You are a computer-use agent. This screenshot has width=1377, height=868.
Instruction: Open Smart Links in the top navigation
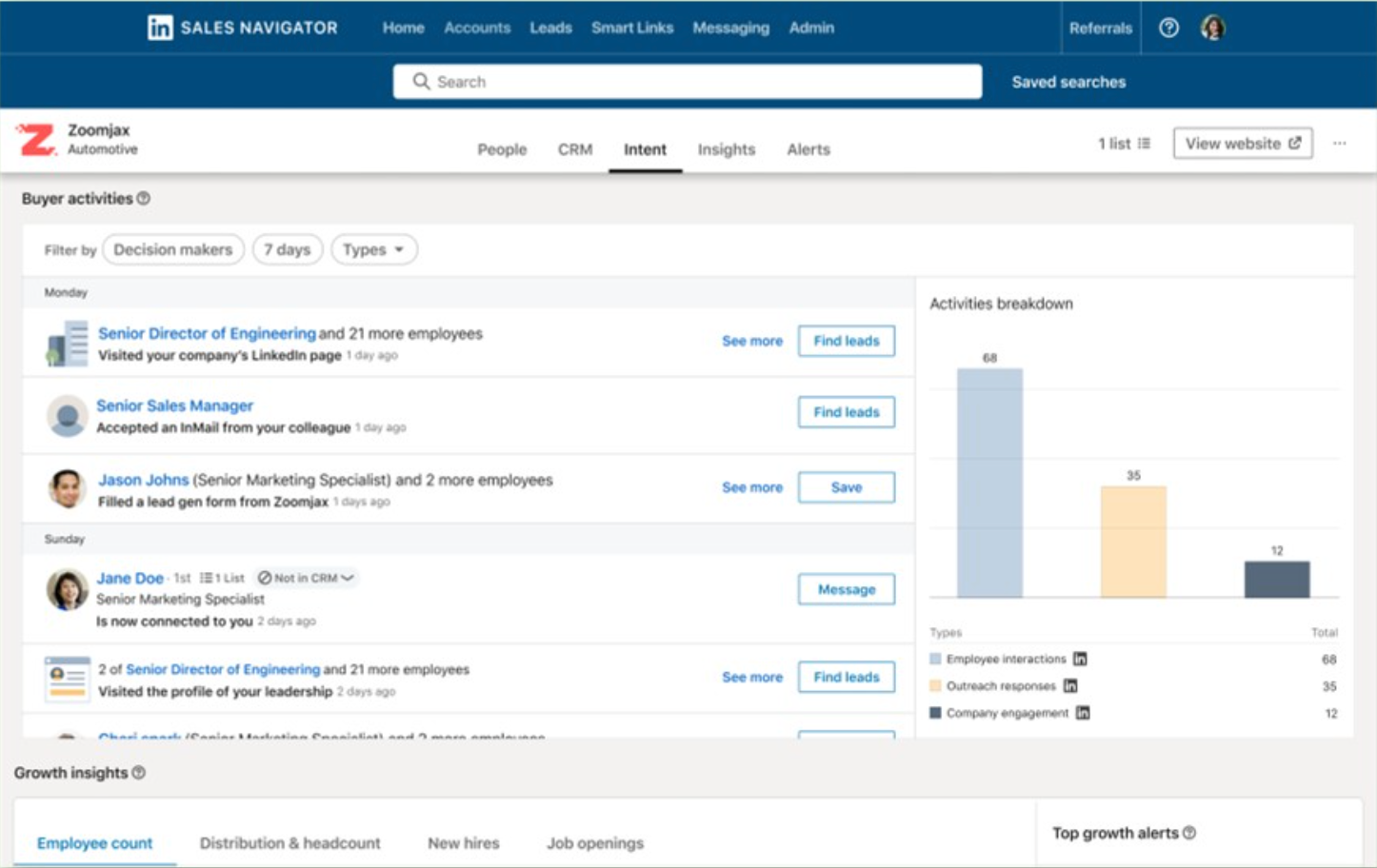tap(632, 28)
